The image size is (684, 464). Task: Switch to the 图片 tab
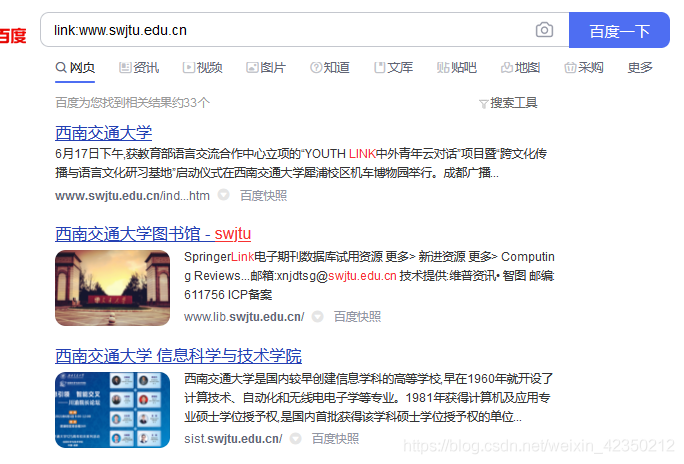266,68
